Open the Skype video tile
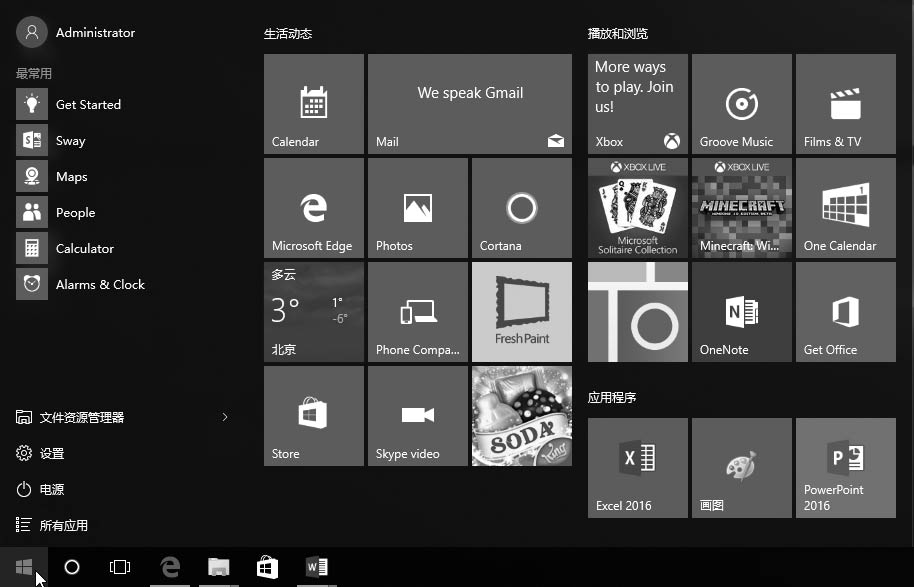Screen dimensions: 914x587 (417, 415)
